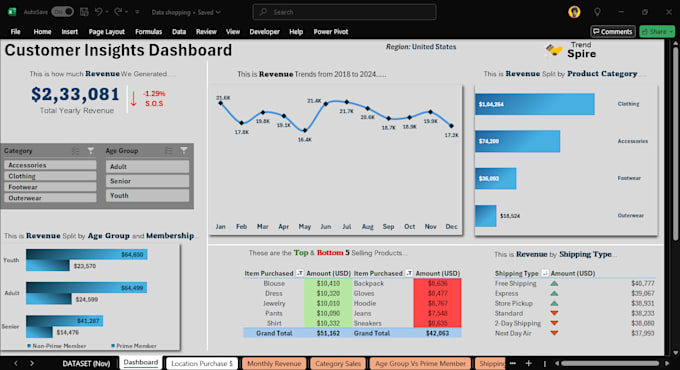Open the Data ribbon tab
The height and width of the screenshot is (370, 680).
(179, 32)
